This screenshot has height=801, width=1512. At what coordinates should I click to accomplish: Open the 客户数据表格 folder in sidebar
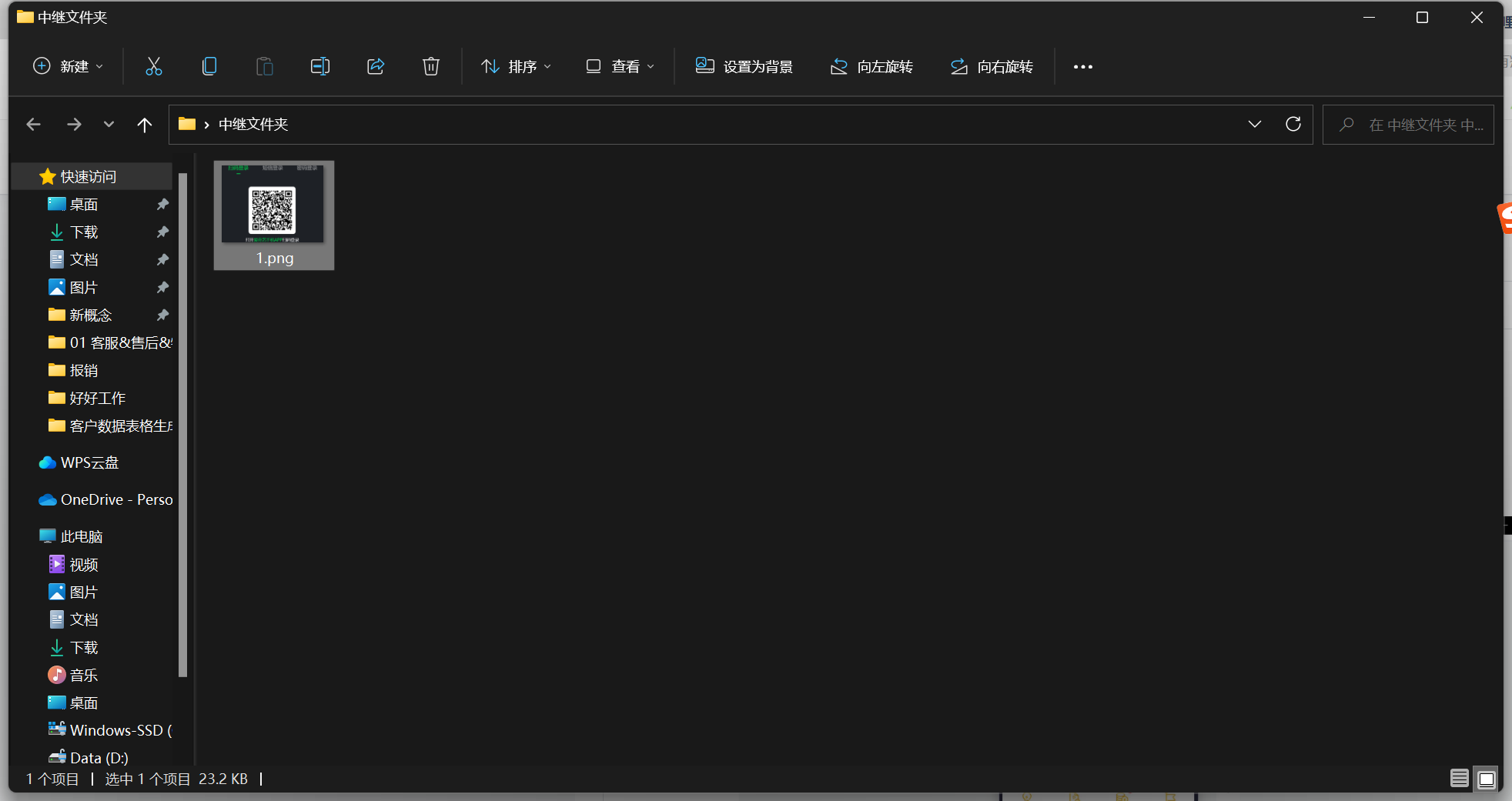click(111, 426)
